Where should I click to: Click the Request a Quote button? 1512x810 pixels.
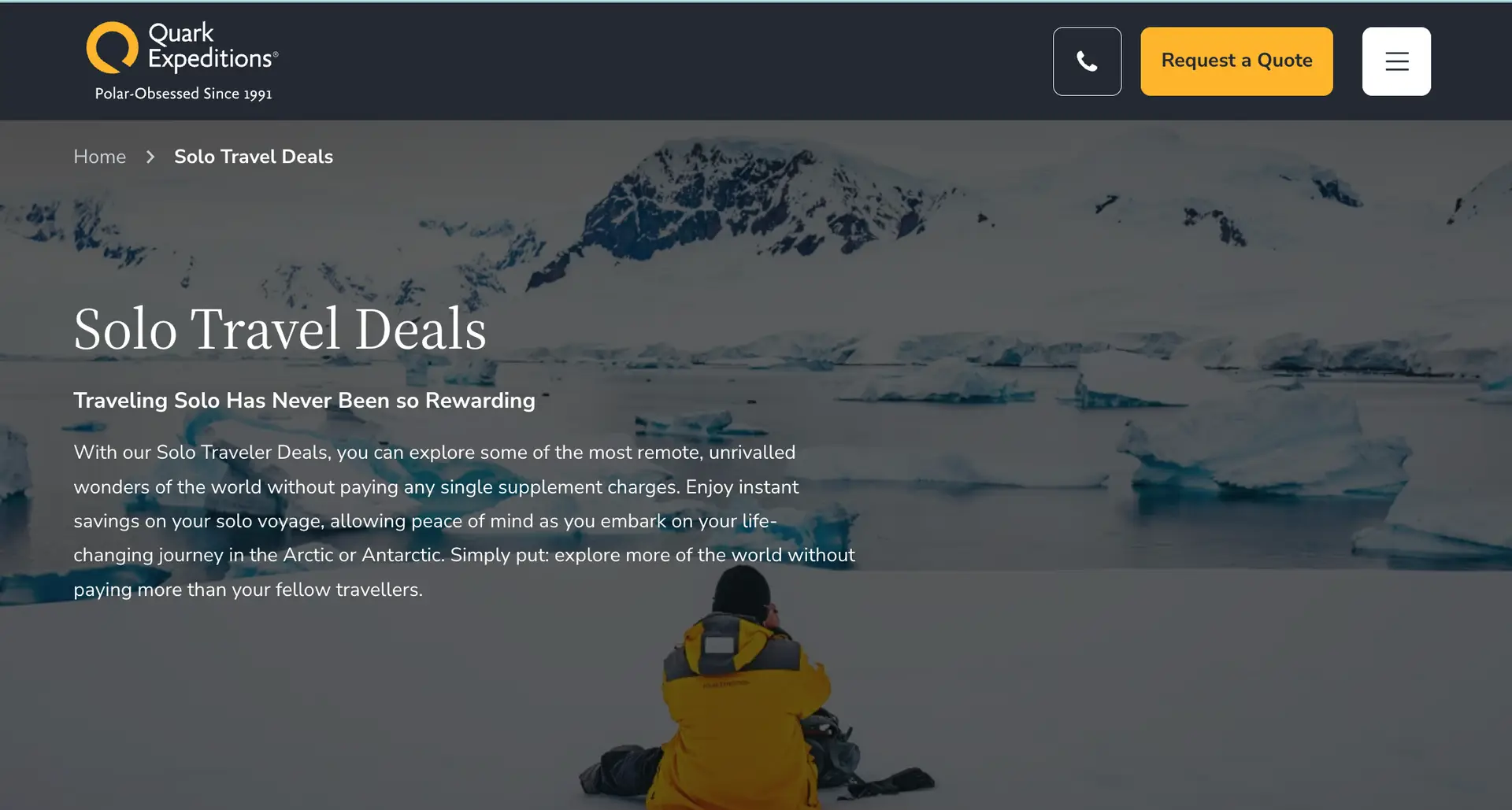coord(1236,61)
